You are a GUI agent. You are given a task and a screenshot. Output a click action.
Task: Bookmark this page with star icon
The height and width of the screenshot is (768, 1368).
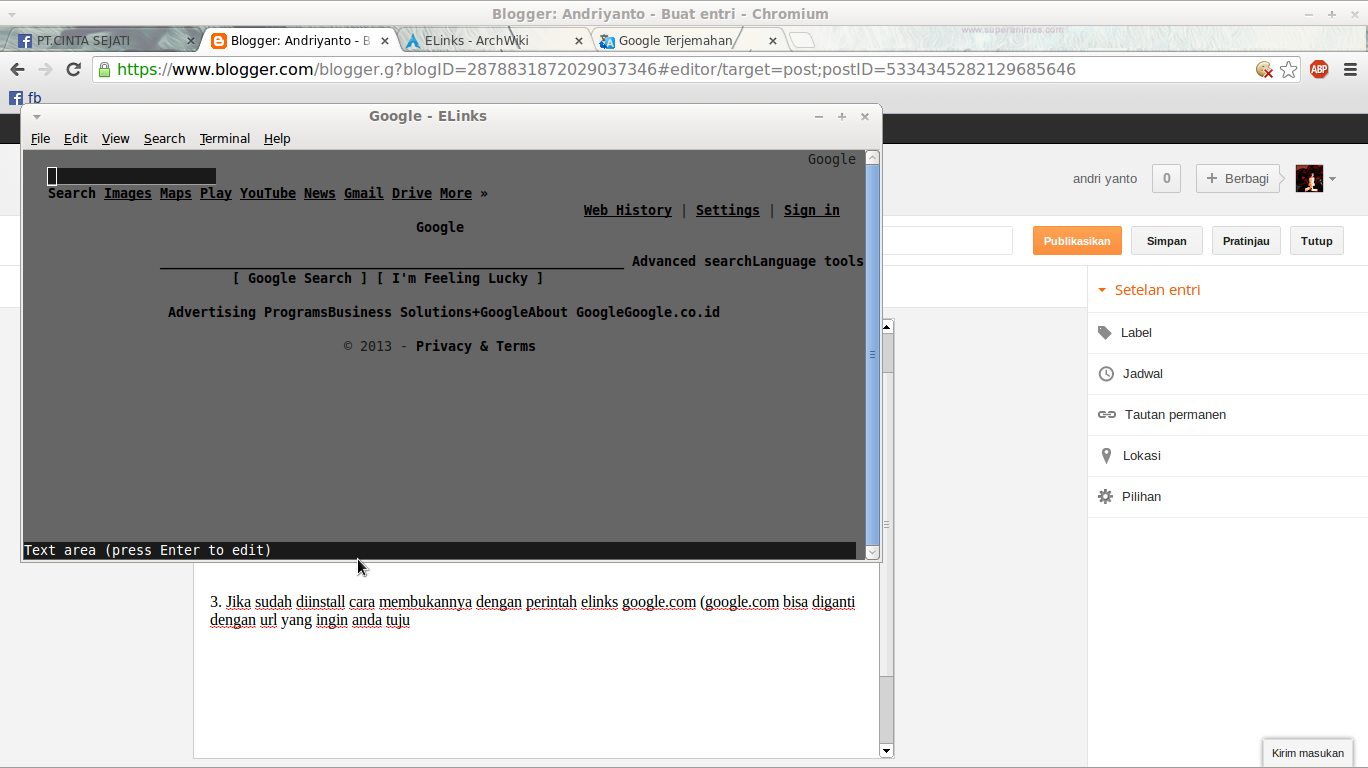click(x=1288, y=69)
